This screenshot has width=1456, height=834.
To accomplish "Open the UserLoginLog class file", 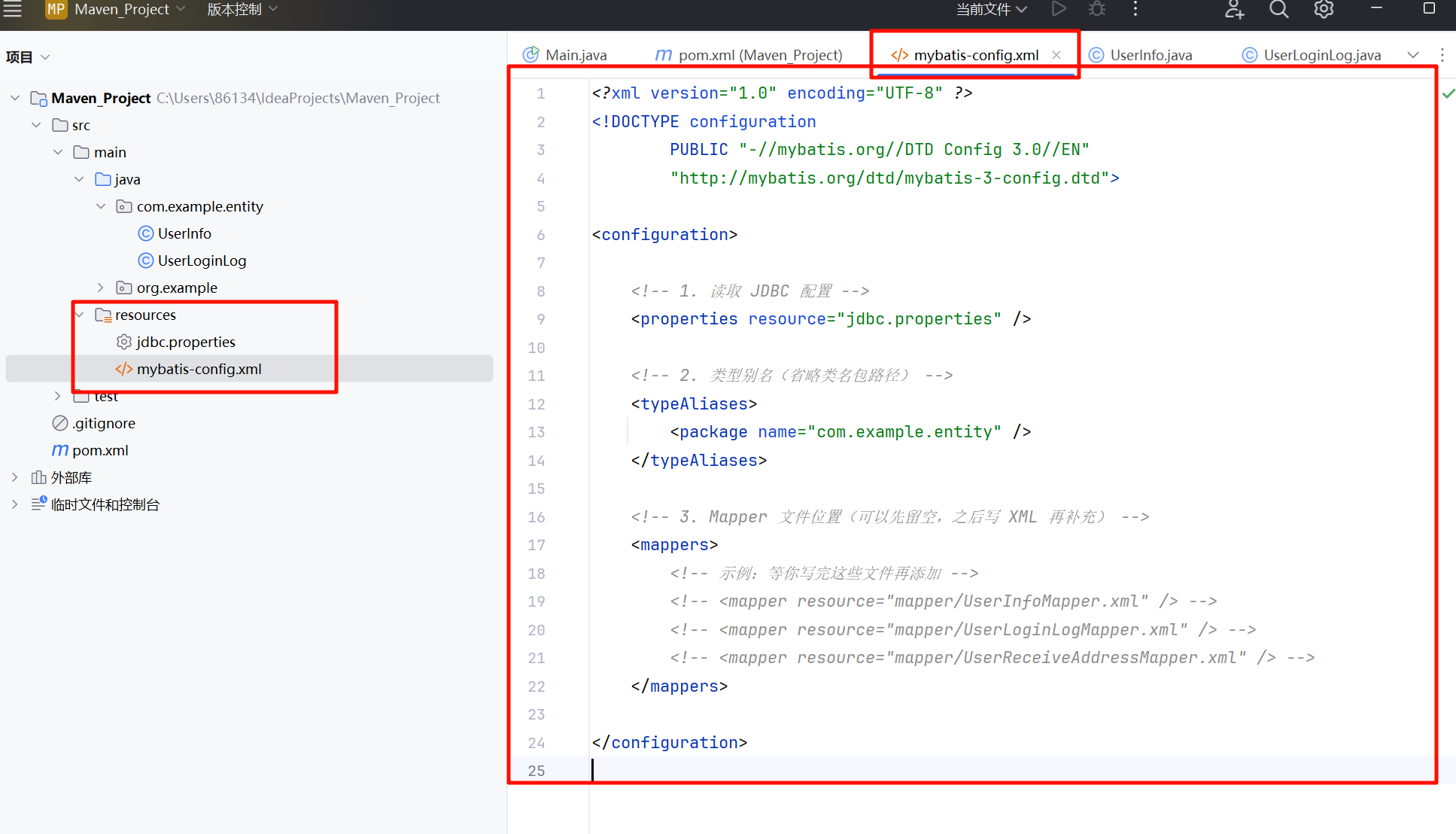I will pos(201,260).
